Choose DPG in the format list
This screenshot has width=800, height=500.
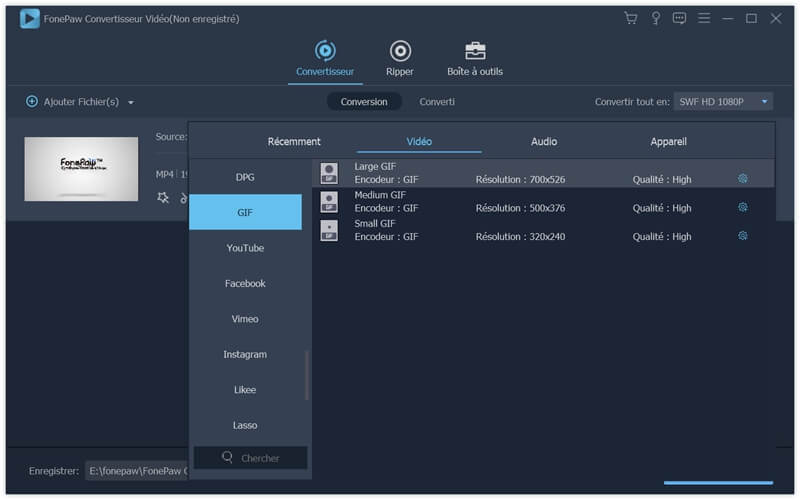[x=245, y=177]
